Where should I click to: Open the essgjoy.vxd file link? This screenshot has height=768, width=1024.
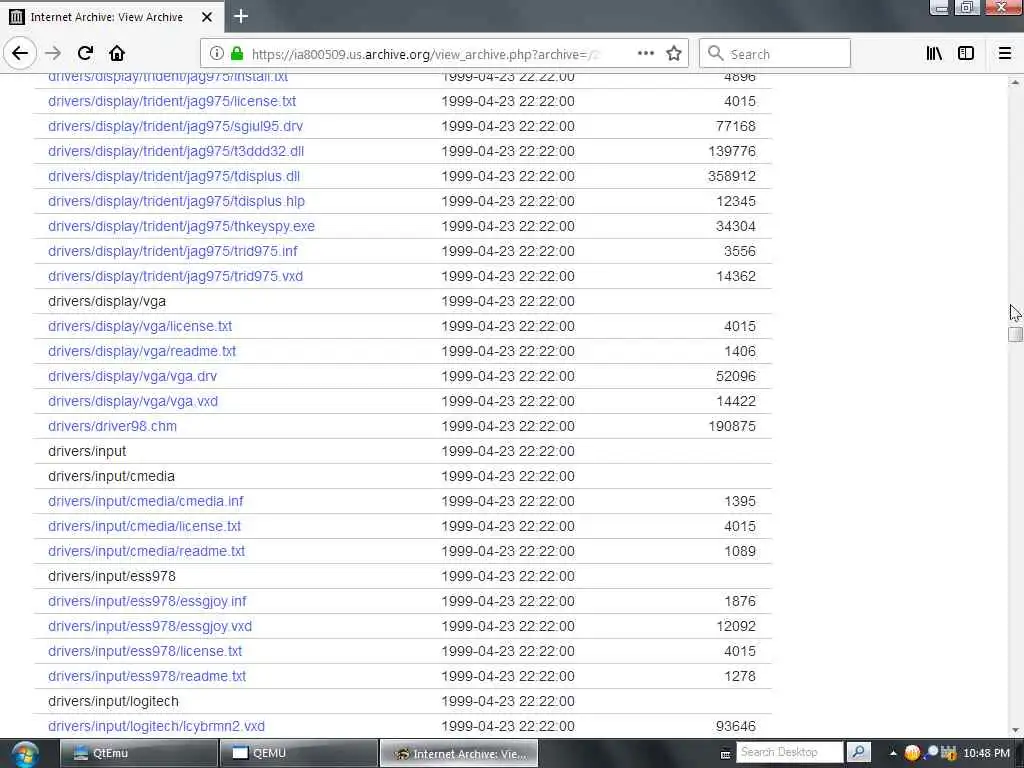(x=150, y=626)
